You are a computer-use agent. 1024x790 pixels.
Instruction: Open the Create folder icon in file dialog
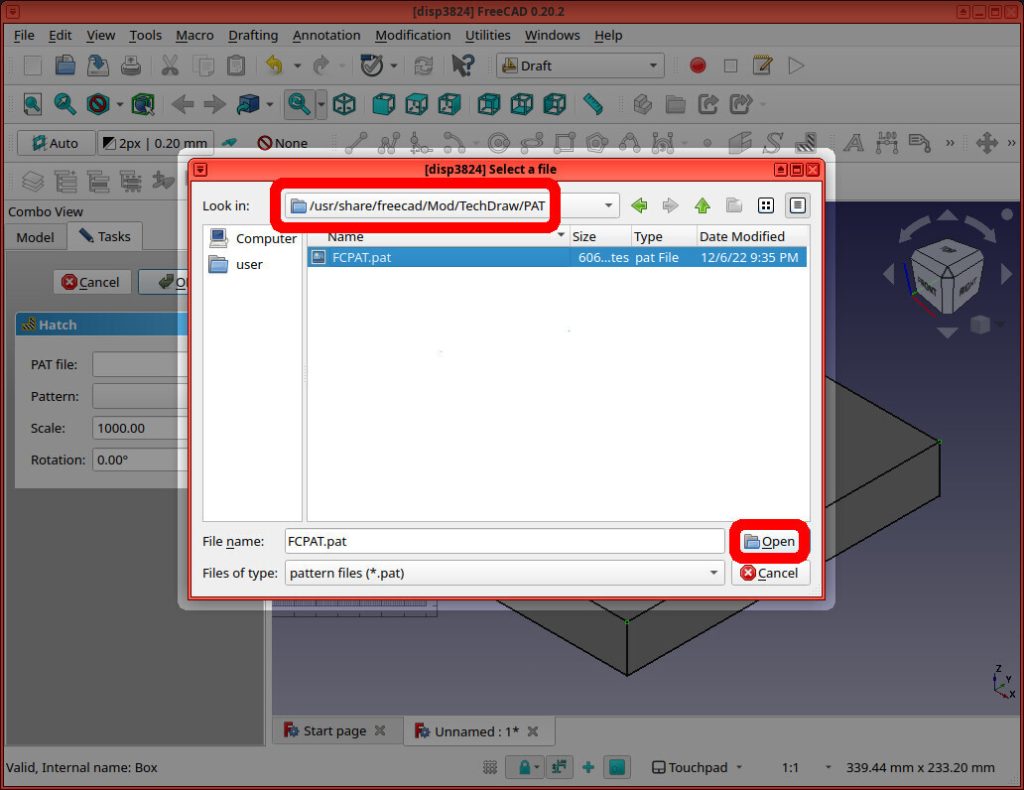[733, 205]
